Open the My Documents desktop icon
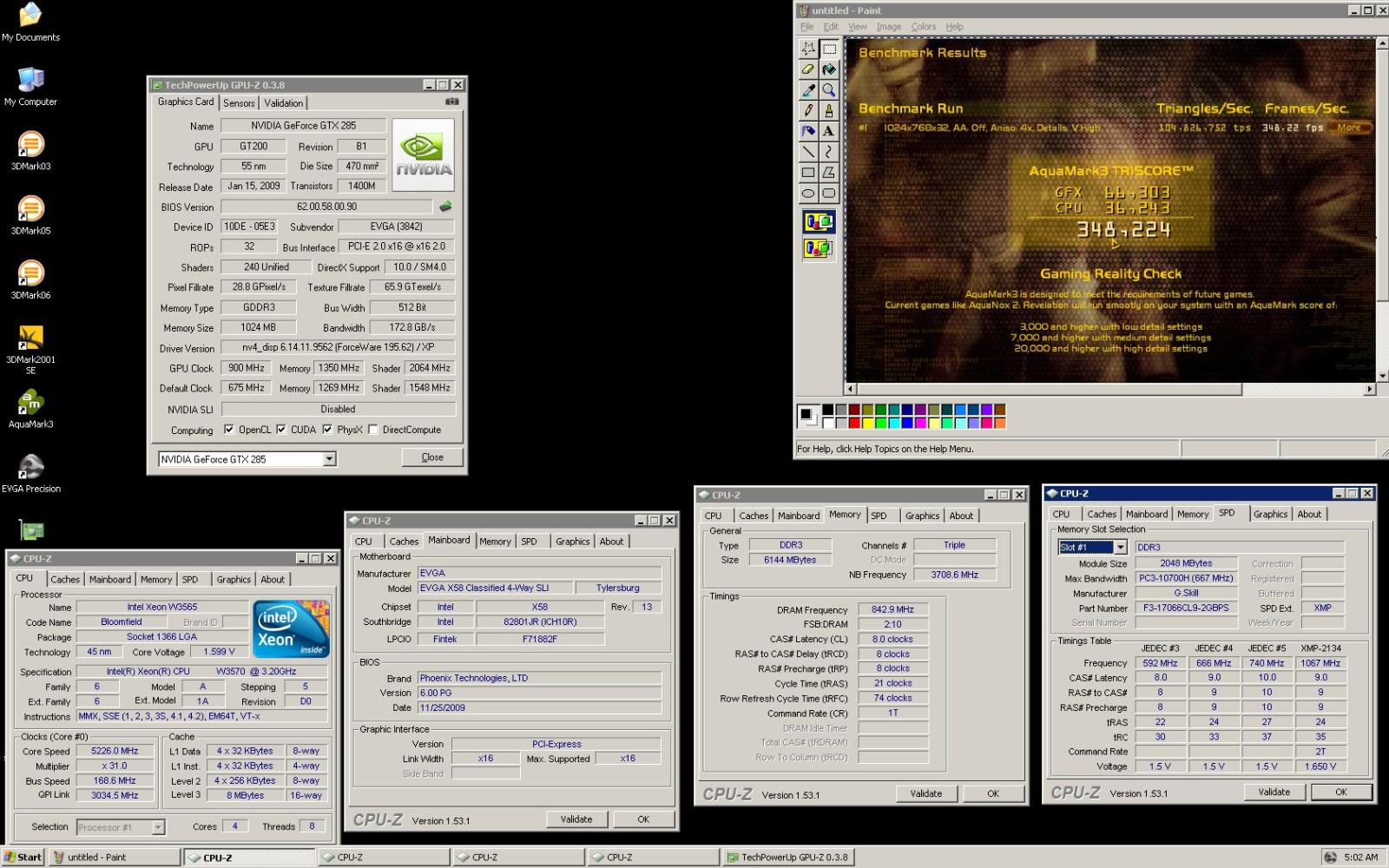This screenshot has height=868, width=1389. [30, 23]
